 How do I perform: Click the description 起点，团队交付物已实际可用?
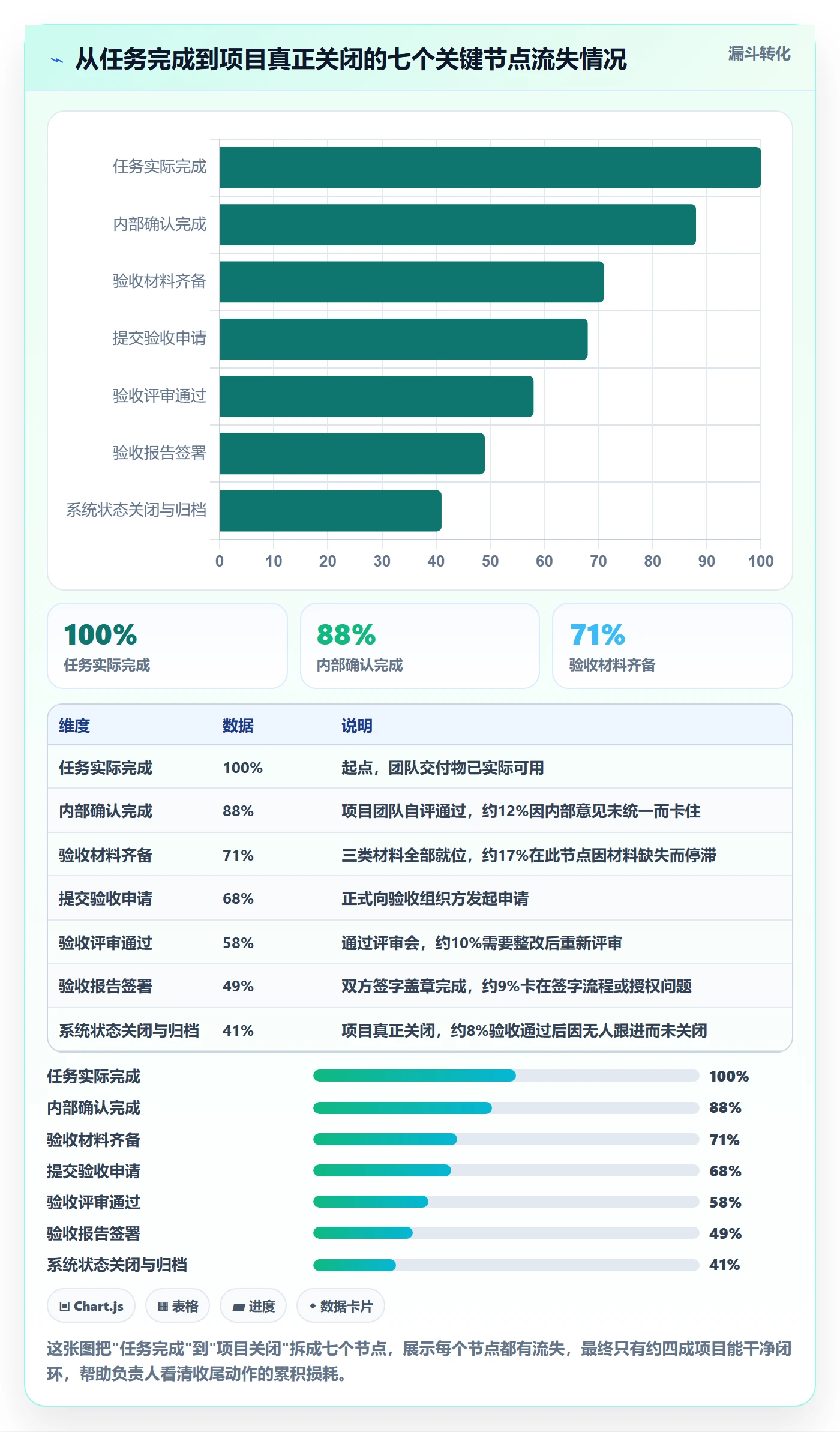[x=443, y=768]
